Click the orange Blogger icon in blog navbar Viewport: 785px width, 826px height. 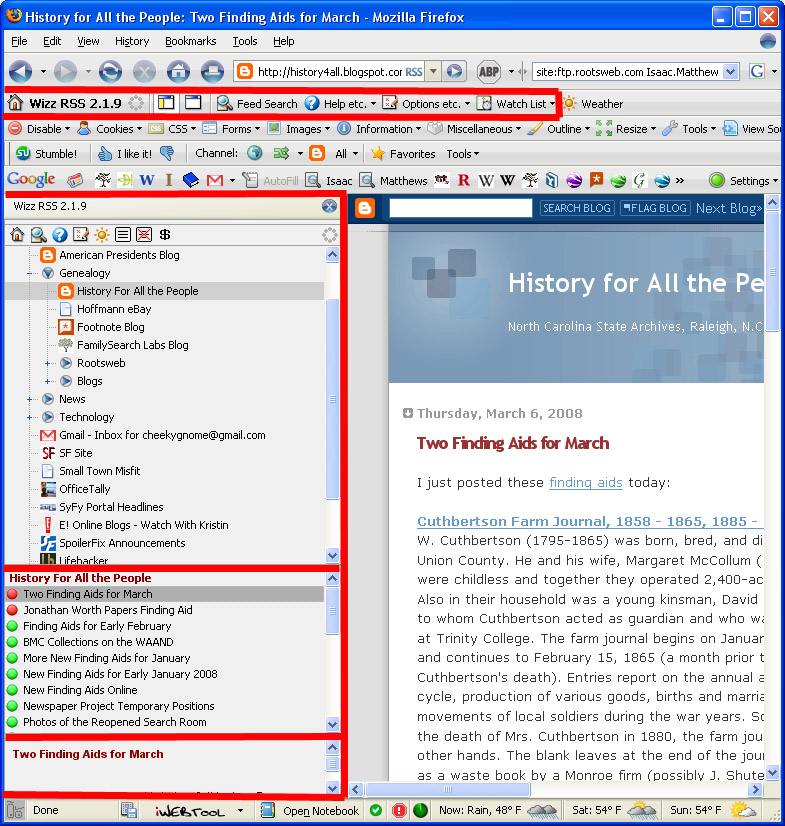pyautogui.click(x=365, y=208)
